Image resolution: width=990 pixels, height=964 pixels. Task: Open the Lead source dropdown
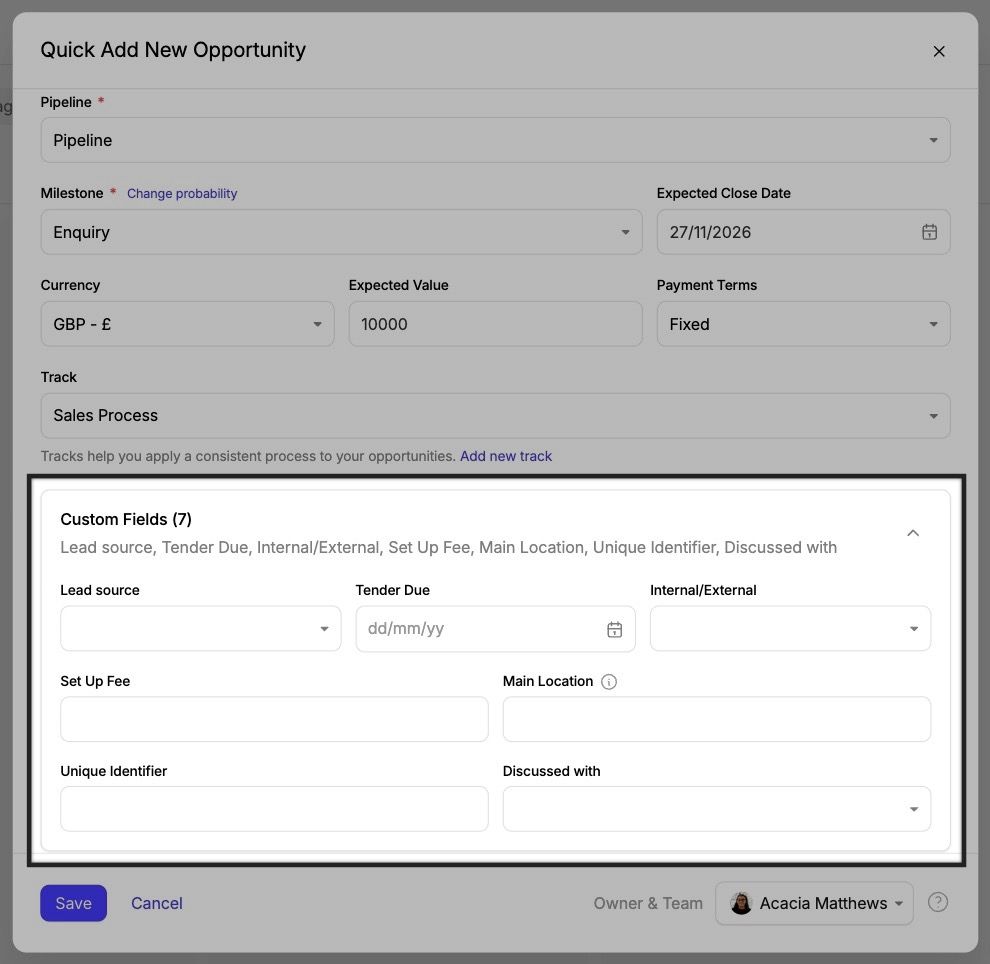(201, 629)
